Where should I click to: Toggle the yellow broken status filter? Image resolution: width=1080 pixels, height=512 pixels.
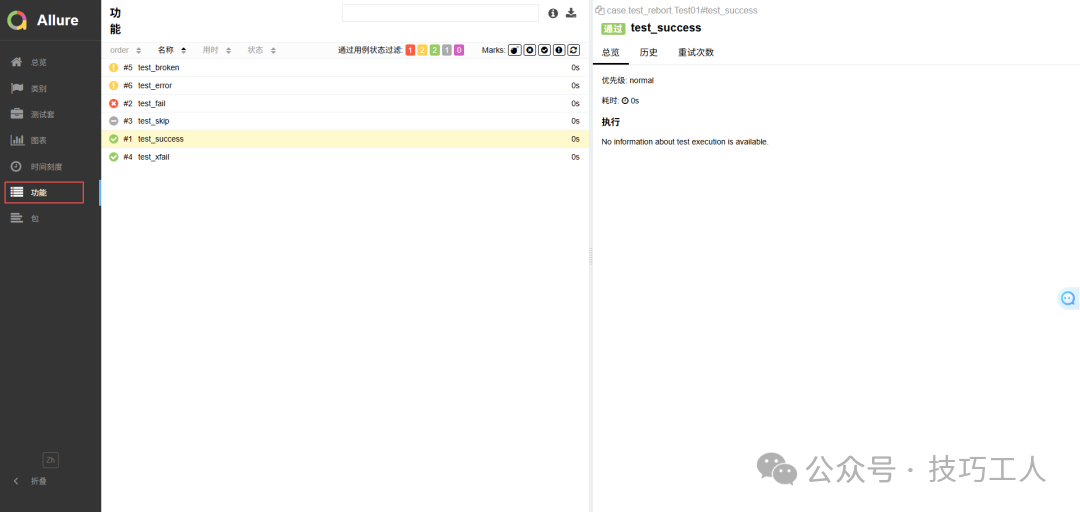(422, 50)
